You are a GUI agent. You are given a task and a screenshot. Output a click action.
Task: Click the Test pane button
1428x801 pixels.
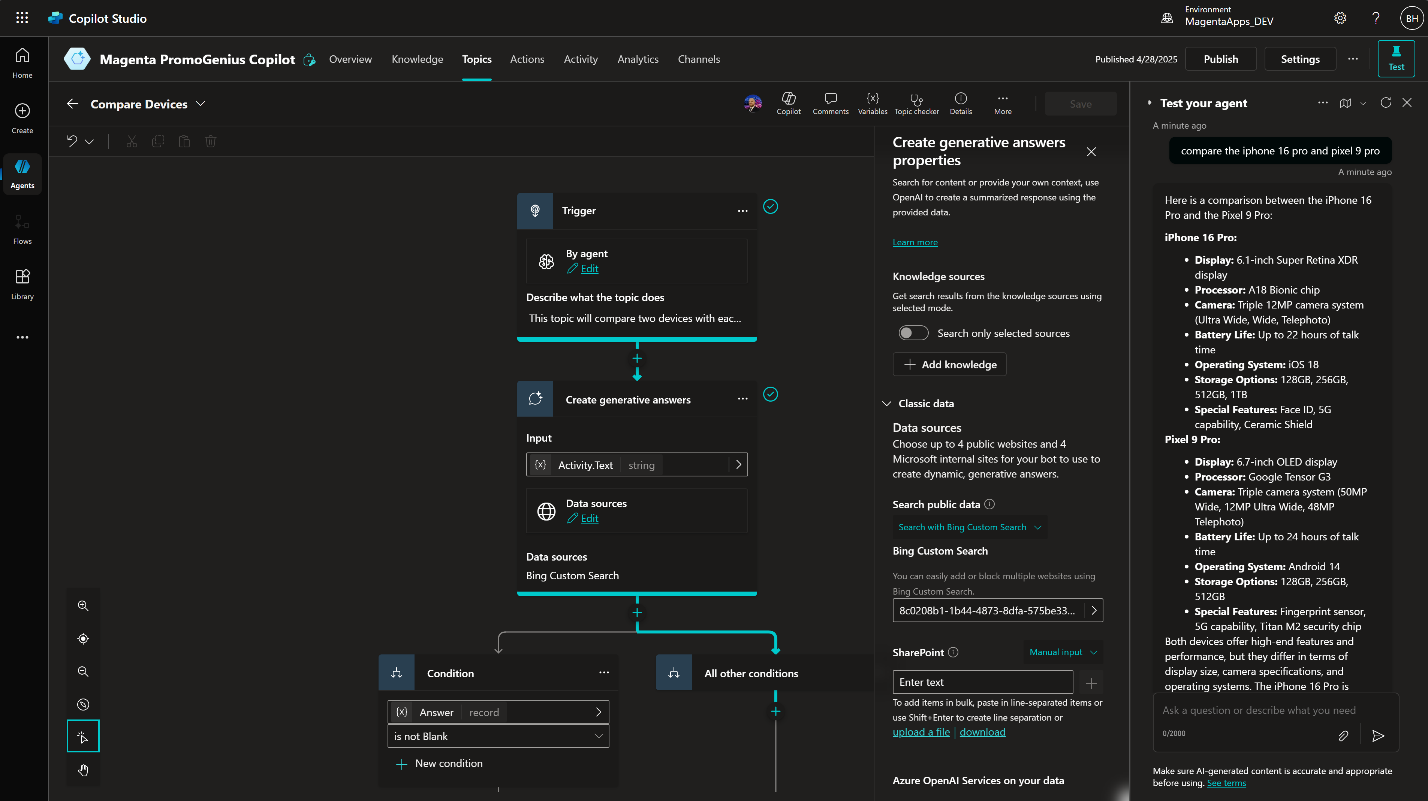click(1396, 59)
